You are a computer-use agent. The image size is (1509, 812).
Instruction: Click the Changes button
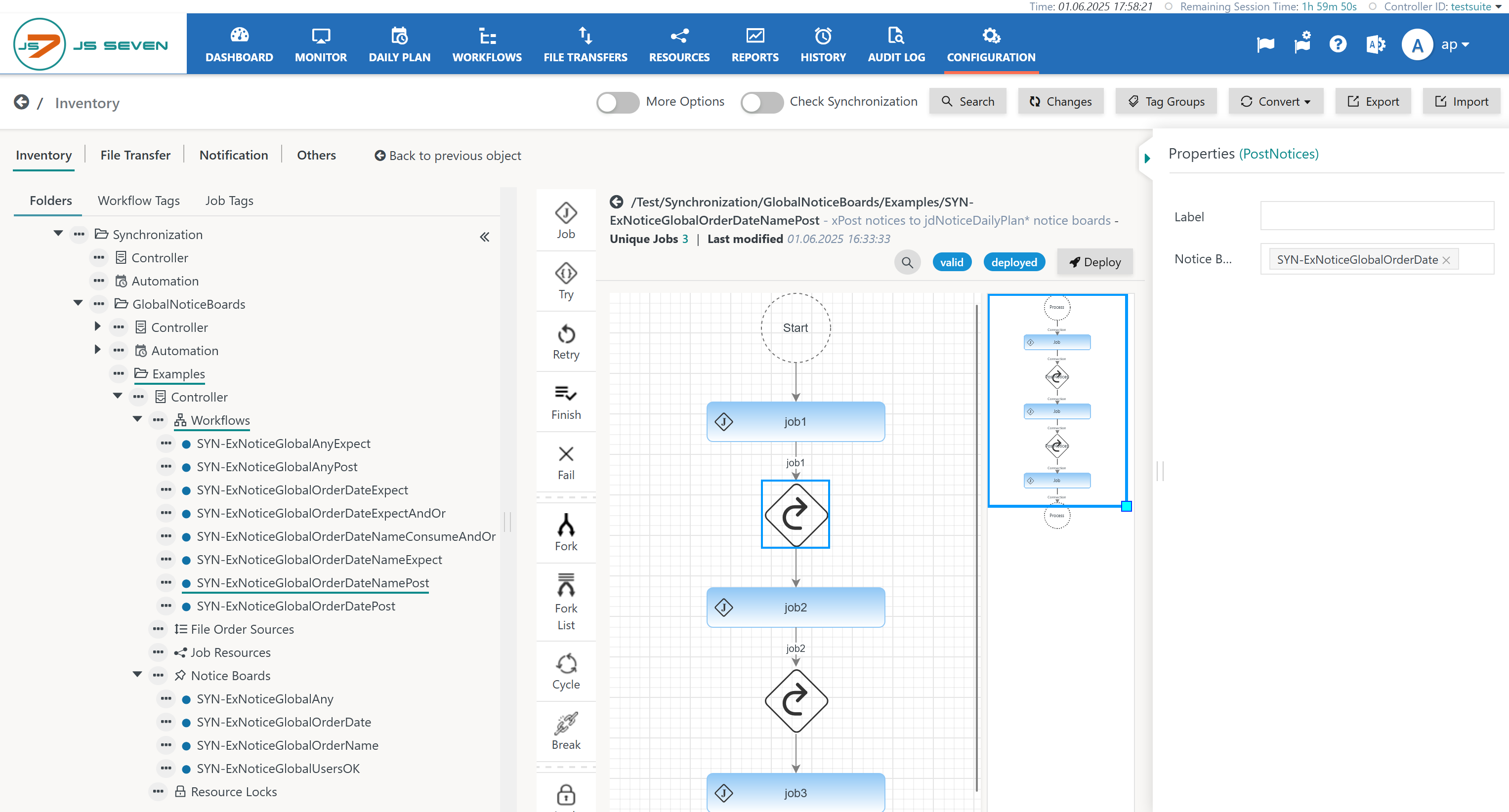point(1060,101)
